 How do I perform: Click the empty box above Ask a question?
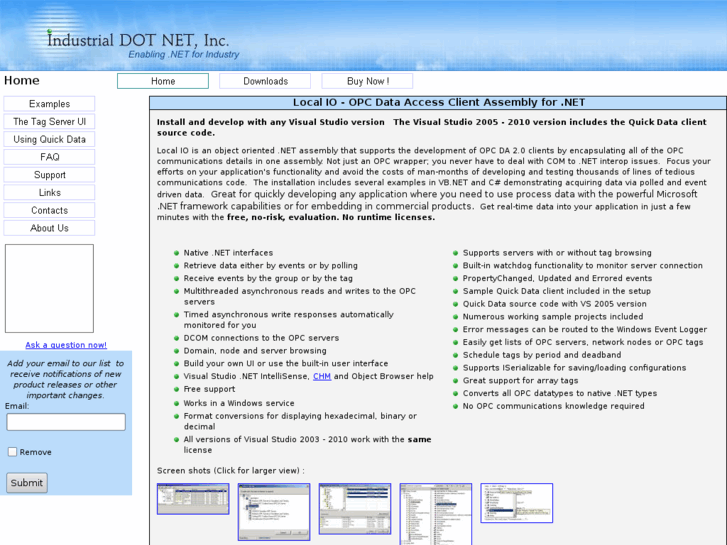click(x=49, y=289)
